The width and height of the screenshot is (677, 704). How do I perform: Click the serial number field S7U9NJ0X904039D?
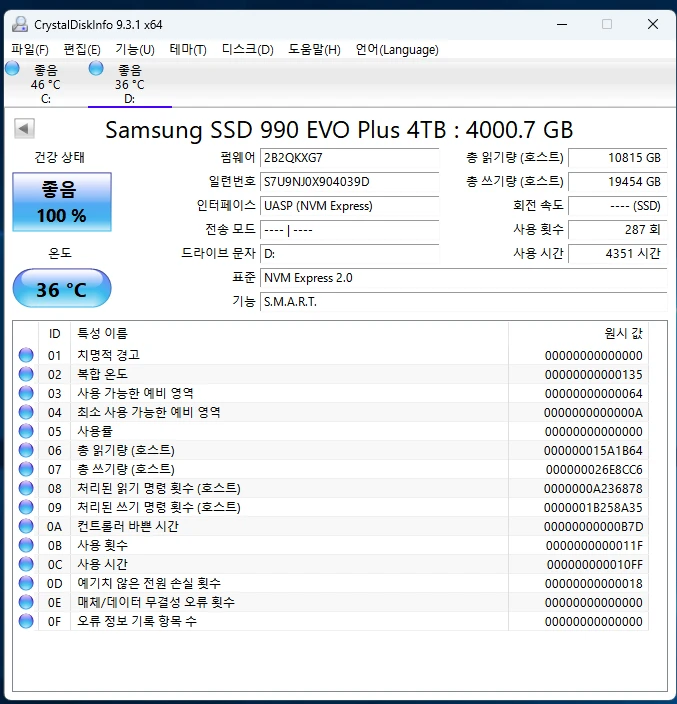[350, 182]
